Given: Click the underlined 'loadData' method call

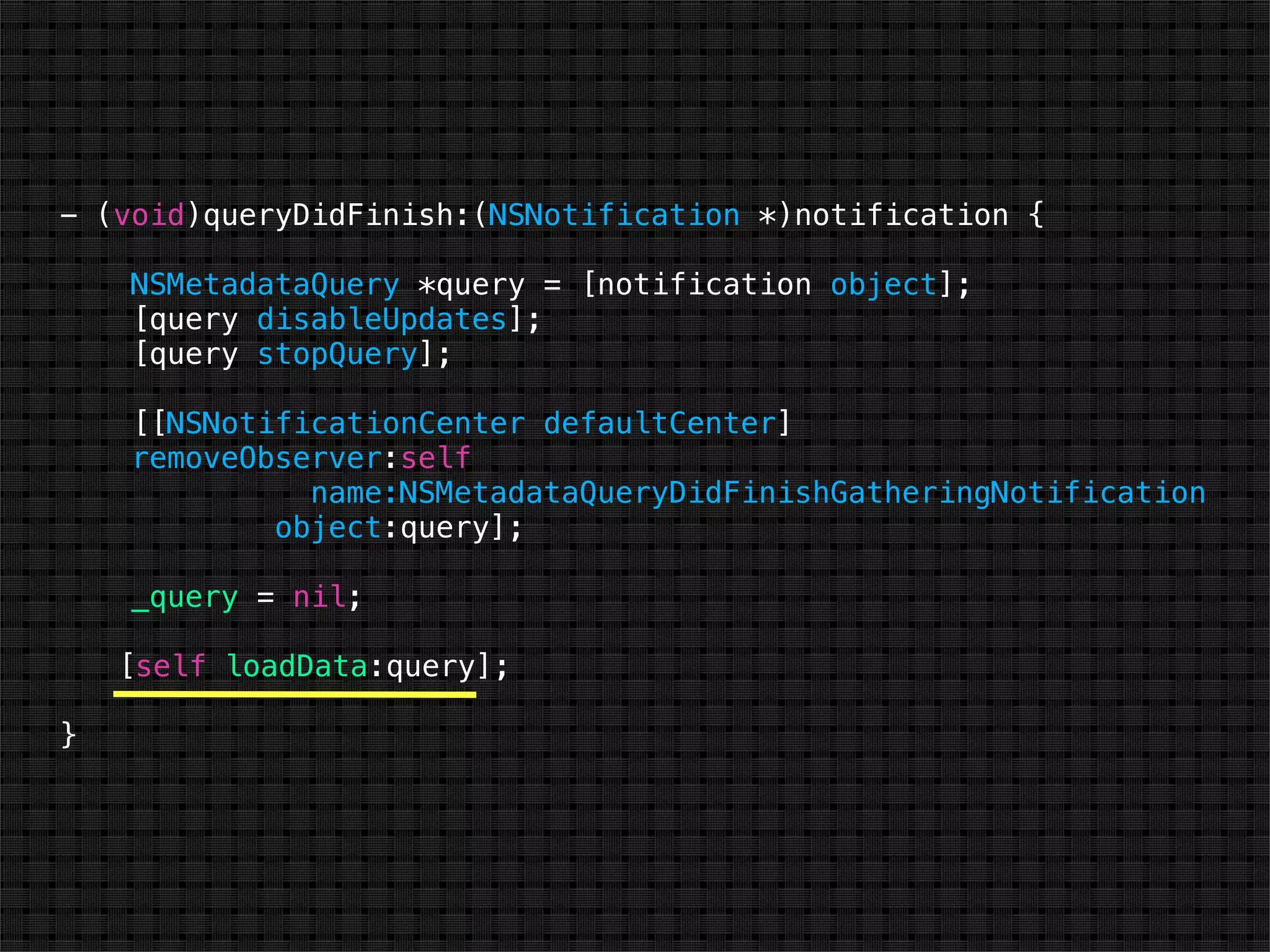Looking at the screenshot, I should [298, 666].
